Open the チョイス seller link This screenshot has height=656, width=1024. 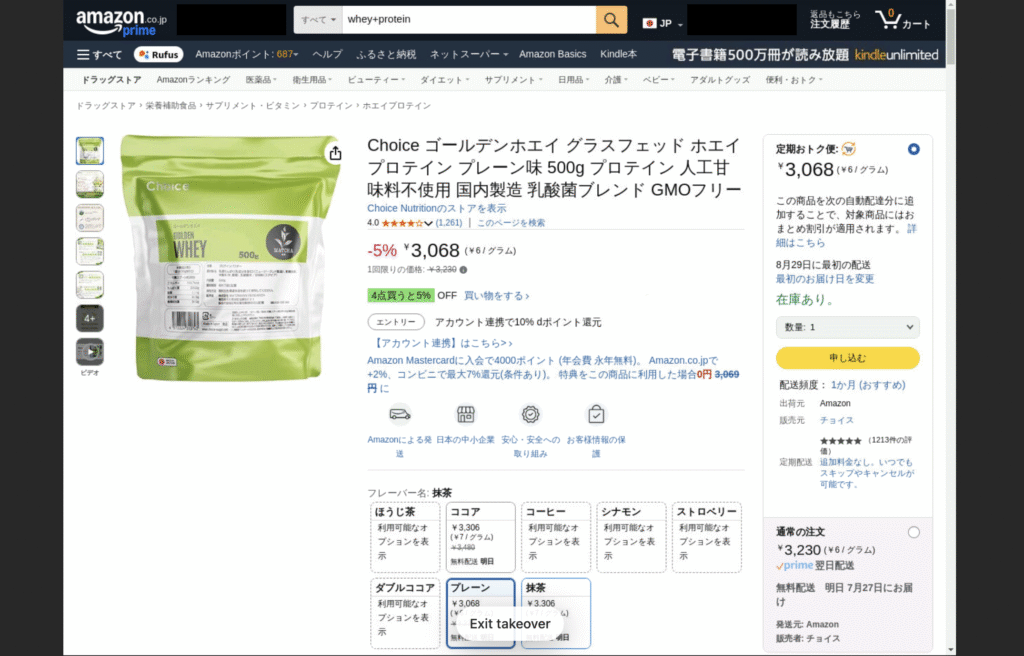coord(837,420)
